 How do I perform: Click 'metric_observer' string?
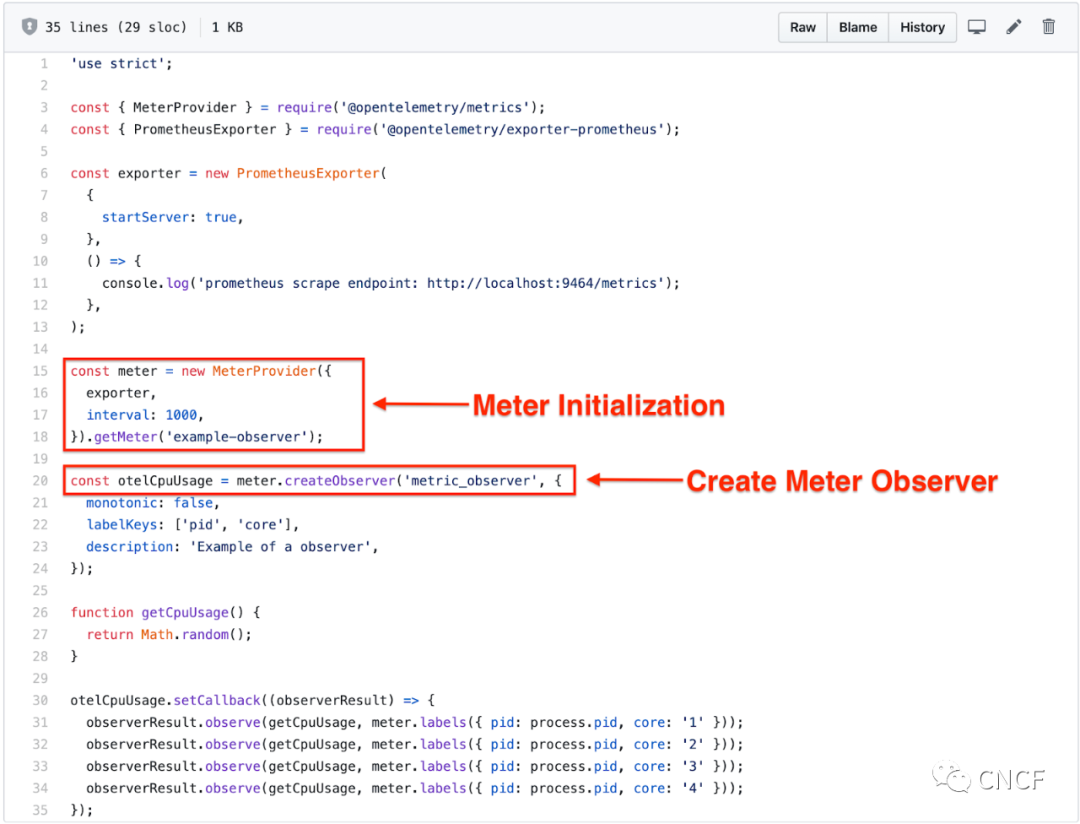[470, 481]
